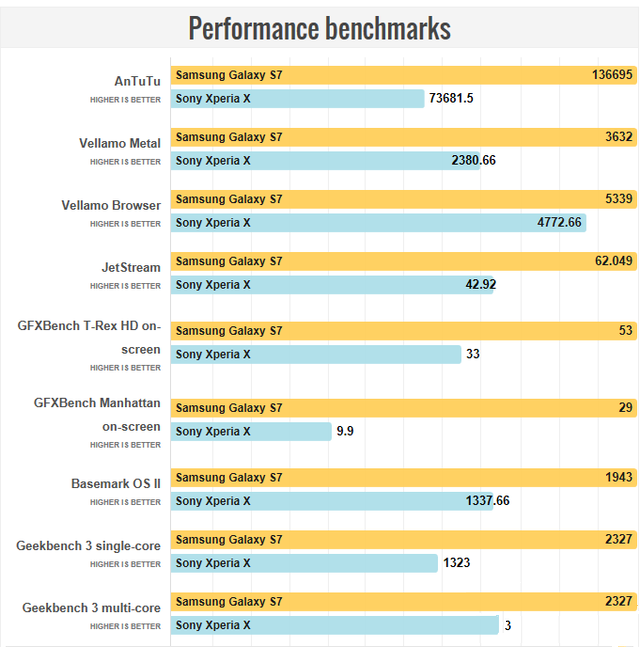Click the Vellamo Browser benchmark label
This screenshot has height=647, width=640.
[111, 205]
